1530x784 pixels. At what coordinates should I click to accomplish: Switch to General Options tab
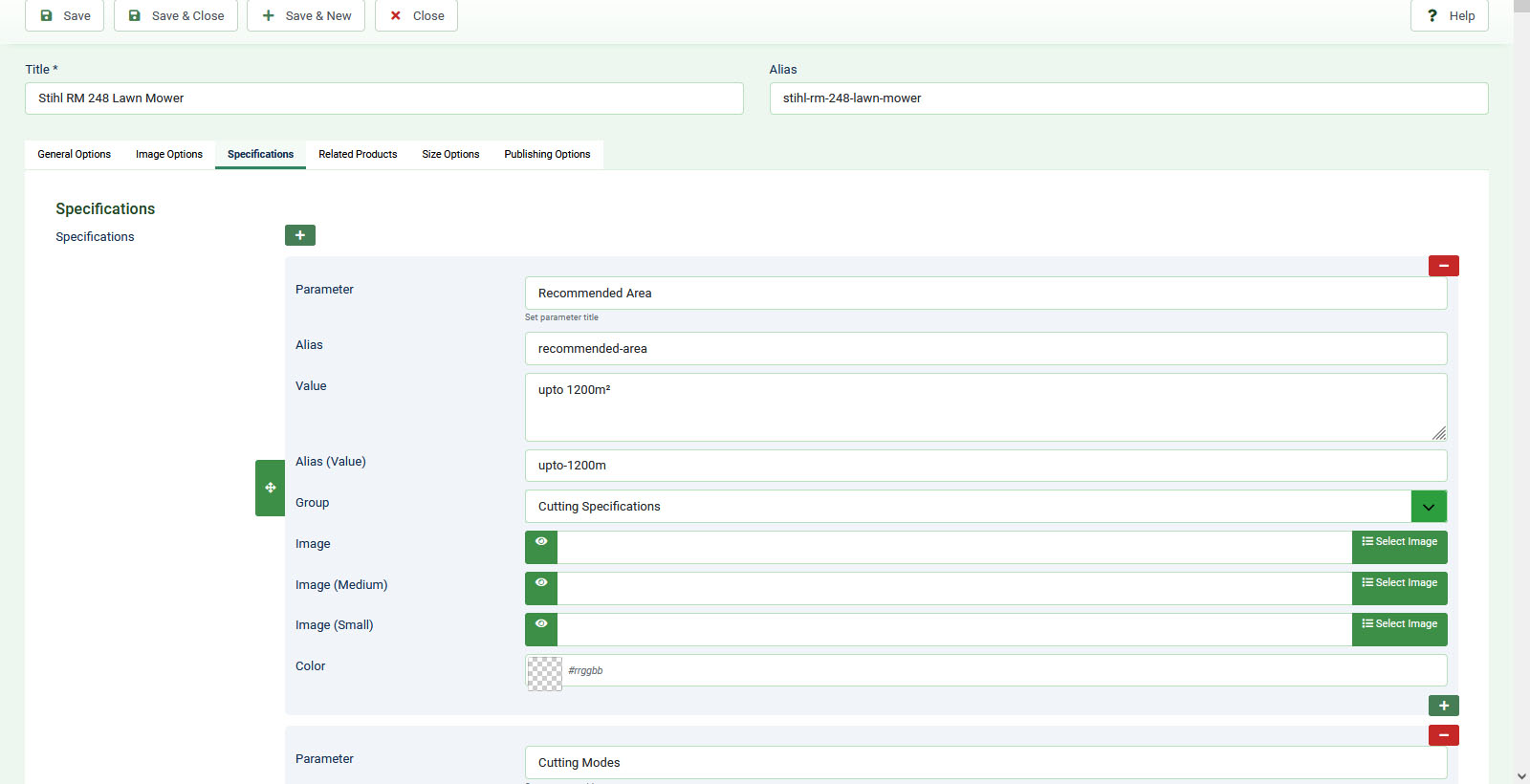click(75, 154)
